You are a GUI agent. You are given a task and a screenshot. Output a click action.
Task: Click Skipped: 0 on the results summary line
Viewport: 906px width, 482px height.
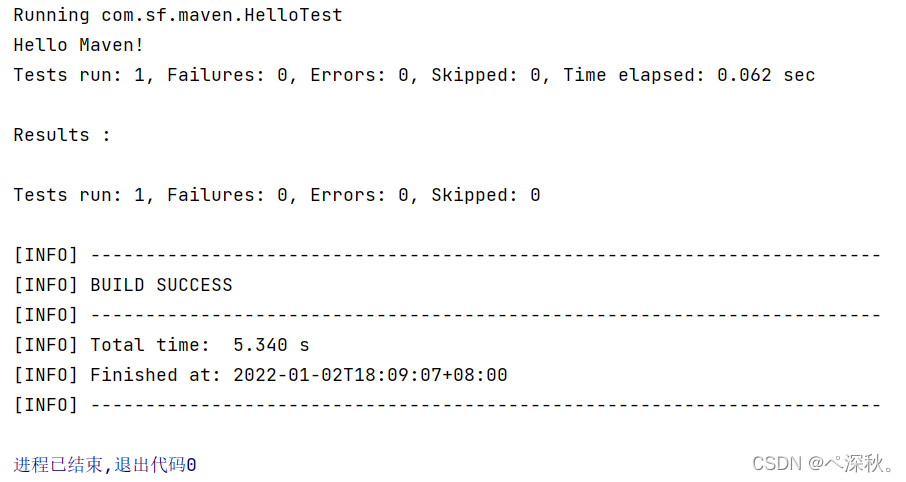[485, 195]
